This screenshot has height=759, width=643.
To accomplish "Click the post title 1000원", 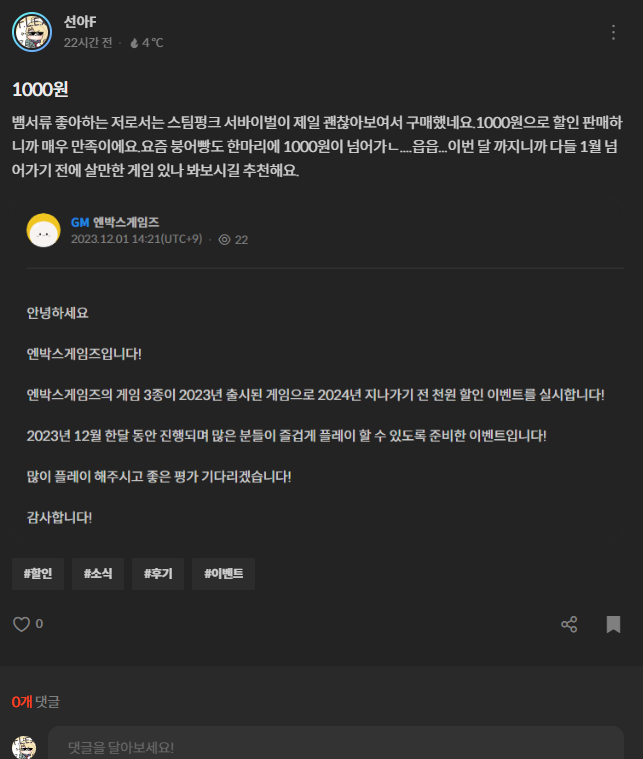I will click(40, 90).
